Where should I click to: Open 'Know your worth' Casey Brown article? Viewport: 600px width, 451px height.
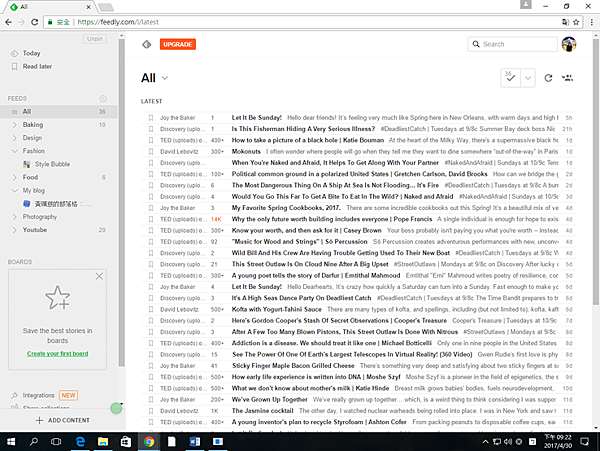pos(307,230)
